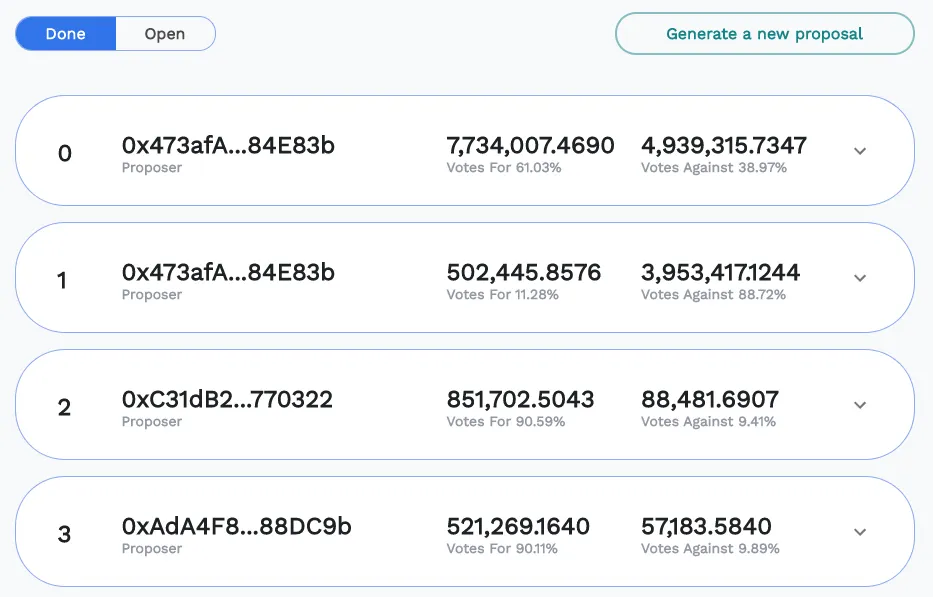Select proposal row numbered 0
This screenshot has width=933, height=597.
coord(63,151)
